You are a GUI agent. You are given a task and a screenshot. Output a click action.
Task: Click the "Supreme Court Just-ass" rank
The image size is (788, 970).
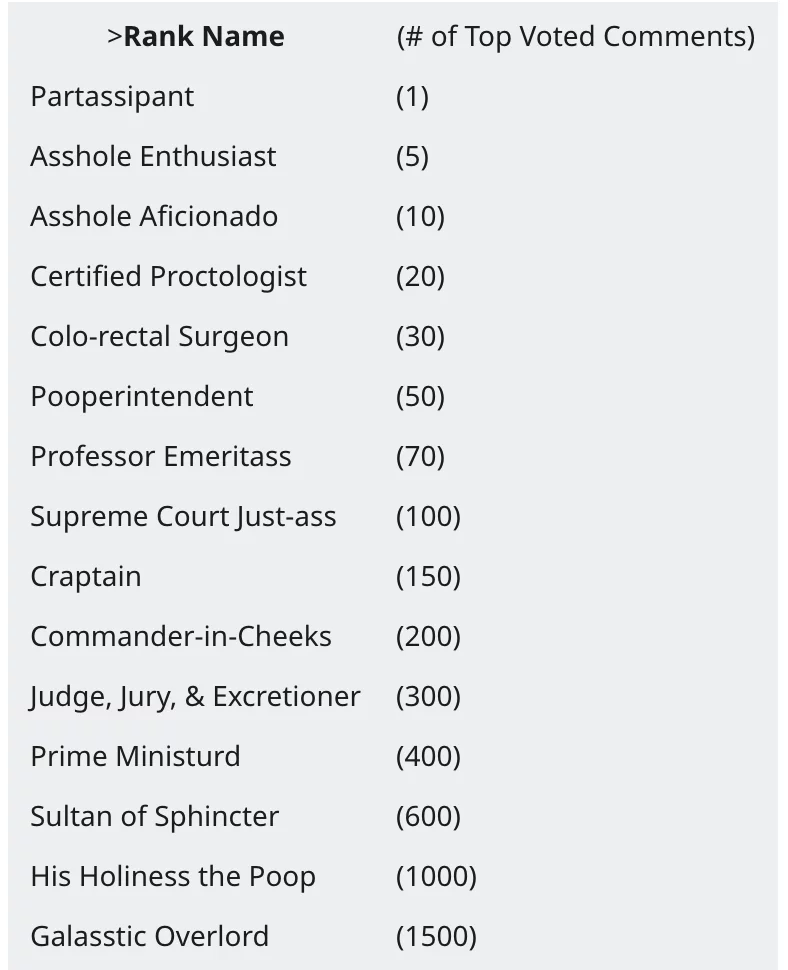(183, 517)
